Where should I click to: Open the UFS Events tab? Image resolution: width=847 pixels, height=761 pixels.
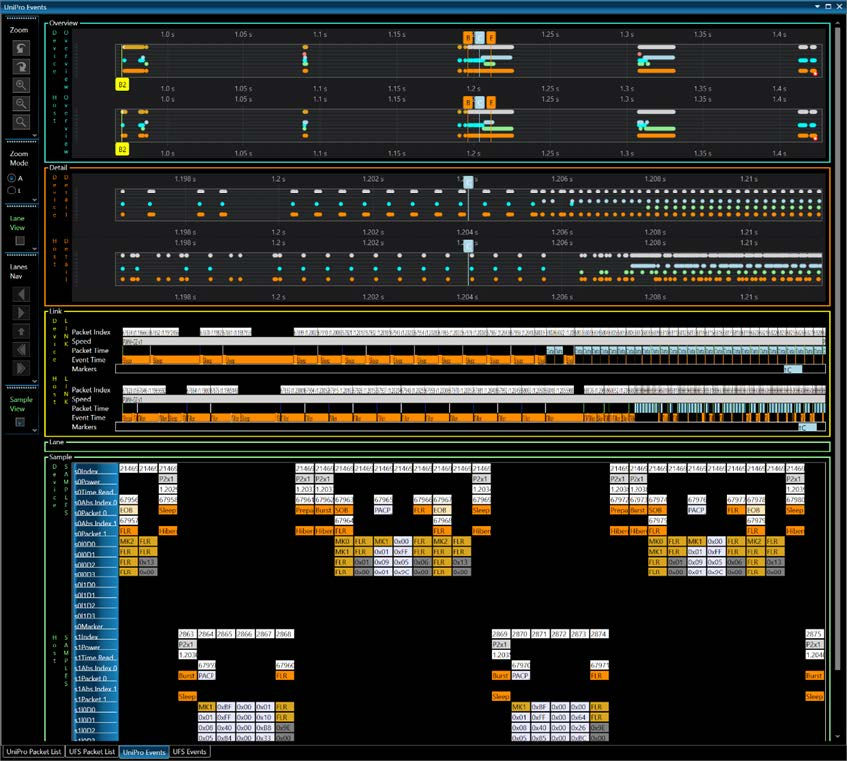[x=189, y=752]
